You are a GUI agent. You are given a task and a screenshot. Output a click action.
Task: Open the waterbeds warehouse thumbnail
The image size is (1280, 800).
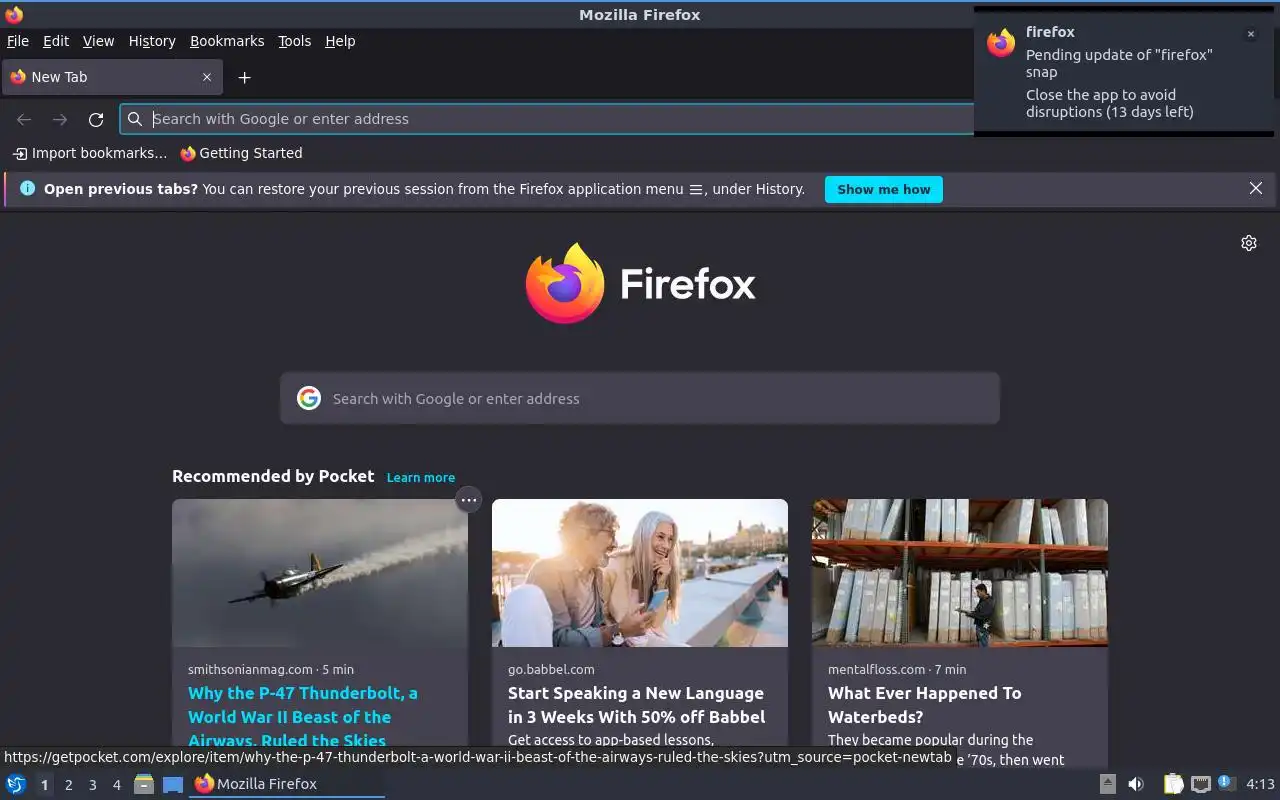pyautogui.click(x=960, y=573)
